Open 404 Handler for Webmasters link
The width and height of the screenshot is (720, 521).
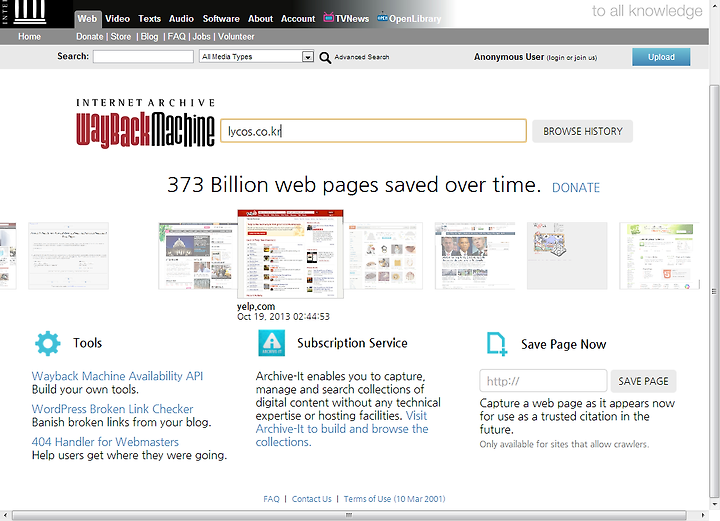105,442
